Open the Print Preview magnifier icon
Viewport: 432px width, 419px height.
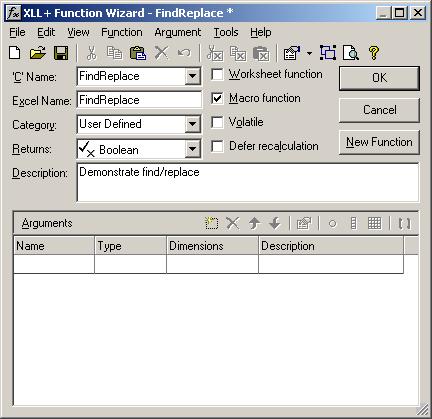point(351,53)
